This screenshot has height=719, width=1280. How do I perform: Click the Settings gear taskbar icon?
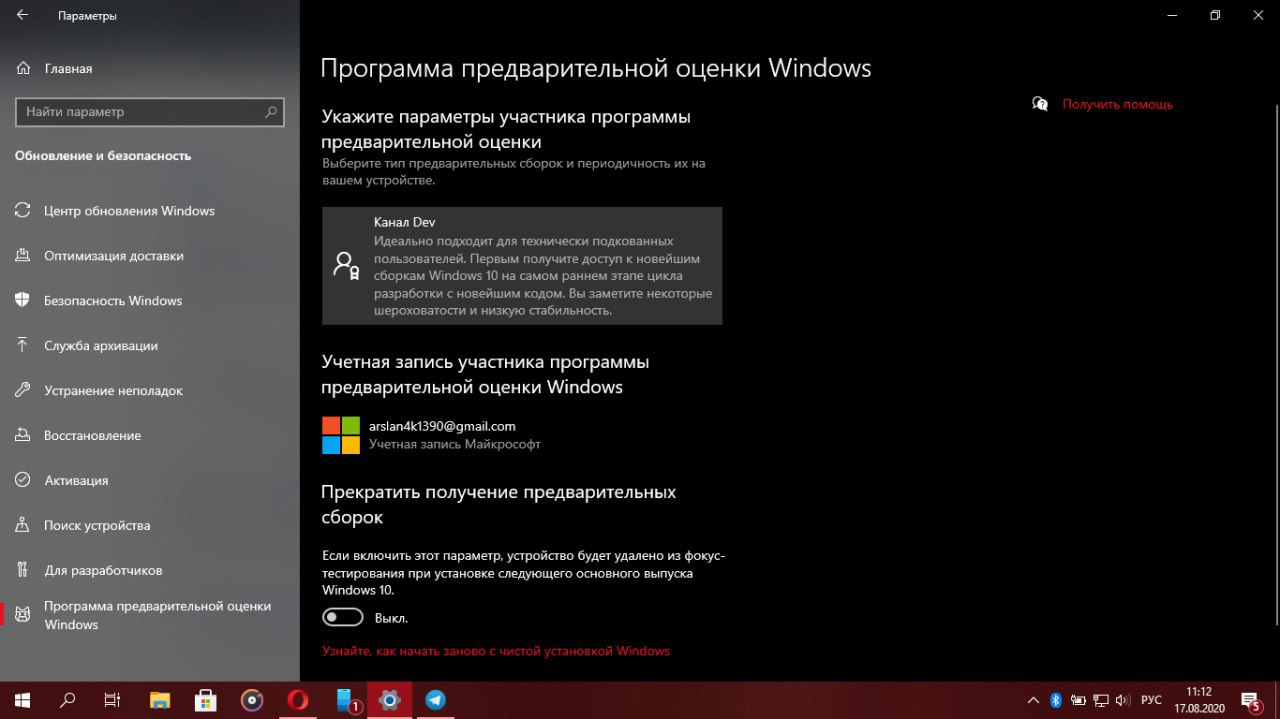390,700
